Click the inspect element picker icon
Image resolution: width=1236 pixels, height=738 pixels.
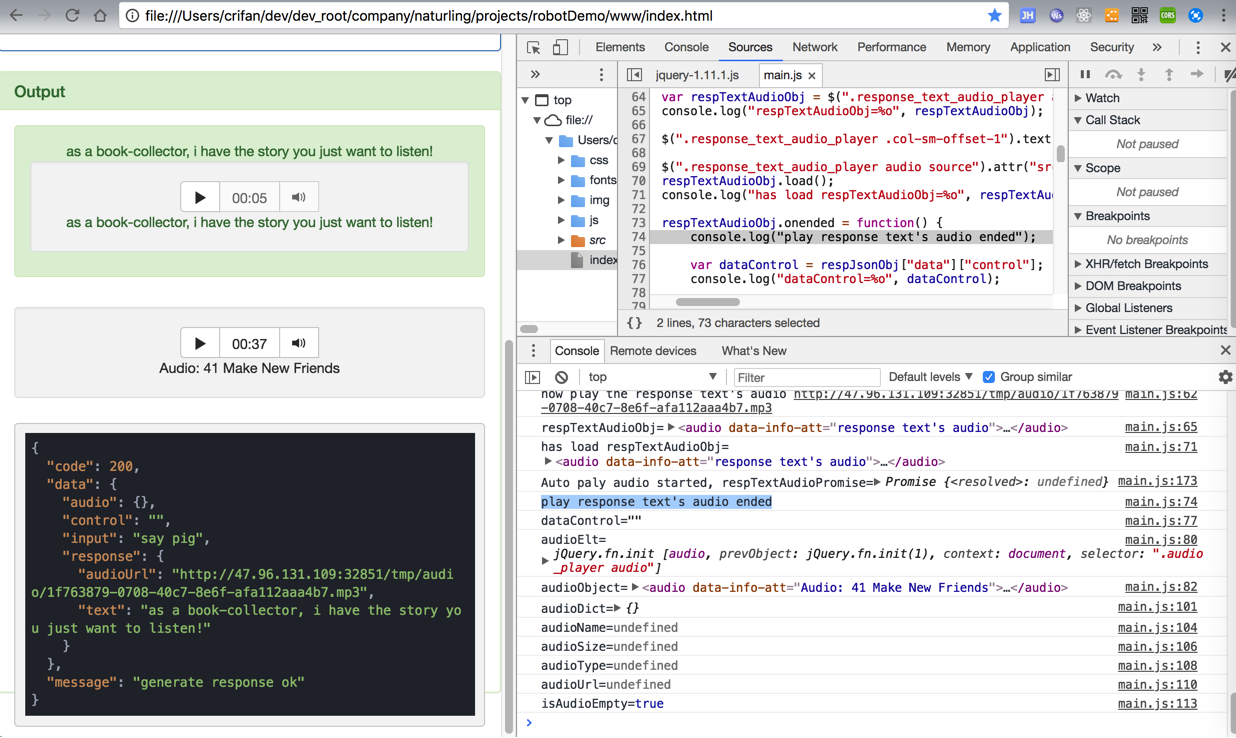click(533, 48)
